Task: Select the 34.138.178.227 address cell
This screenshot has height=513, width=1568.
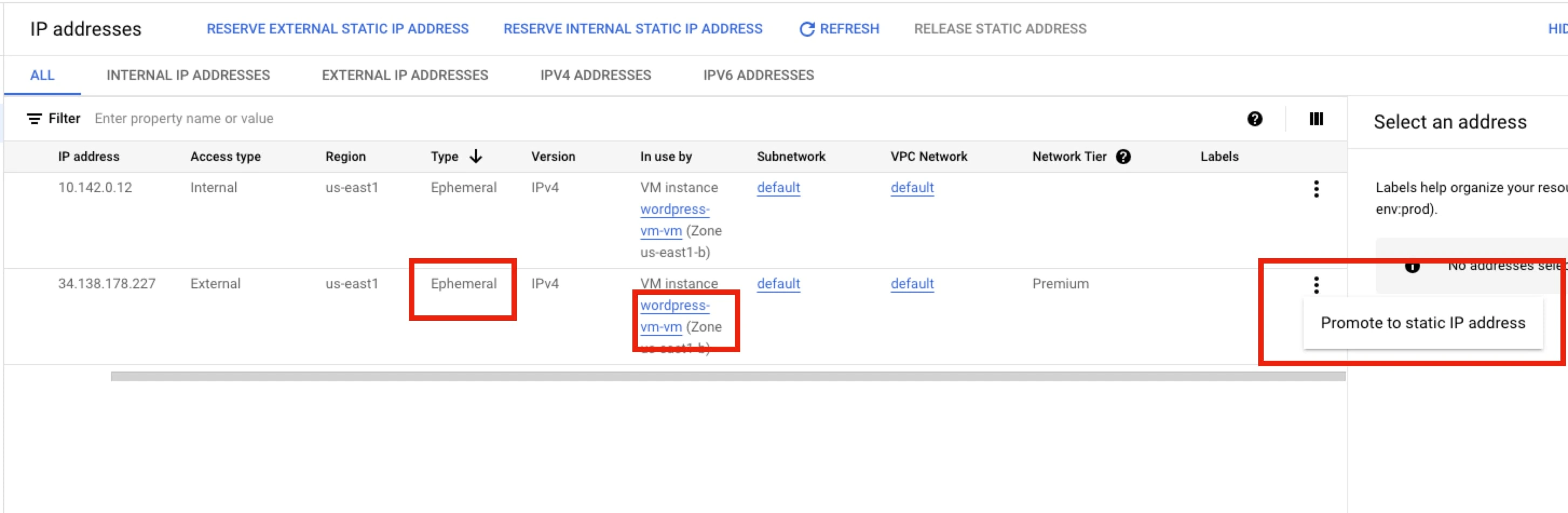Action: [106, 284]
